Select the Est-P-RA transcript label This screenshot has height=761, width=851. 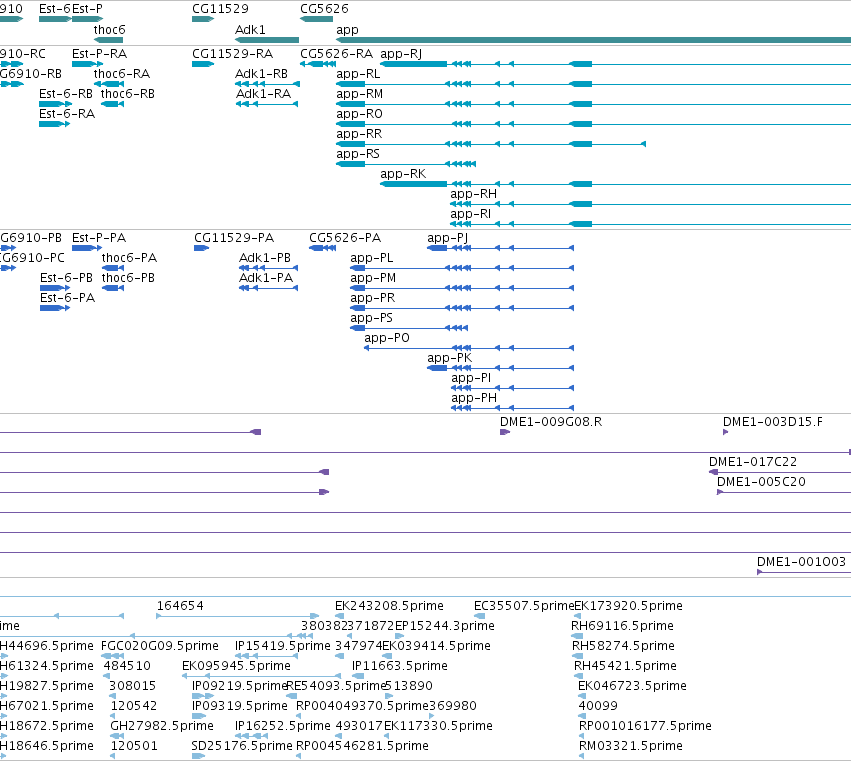99,54
